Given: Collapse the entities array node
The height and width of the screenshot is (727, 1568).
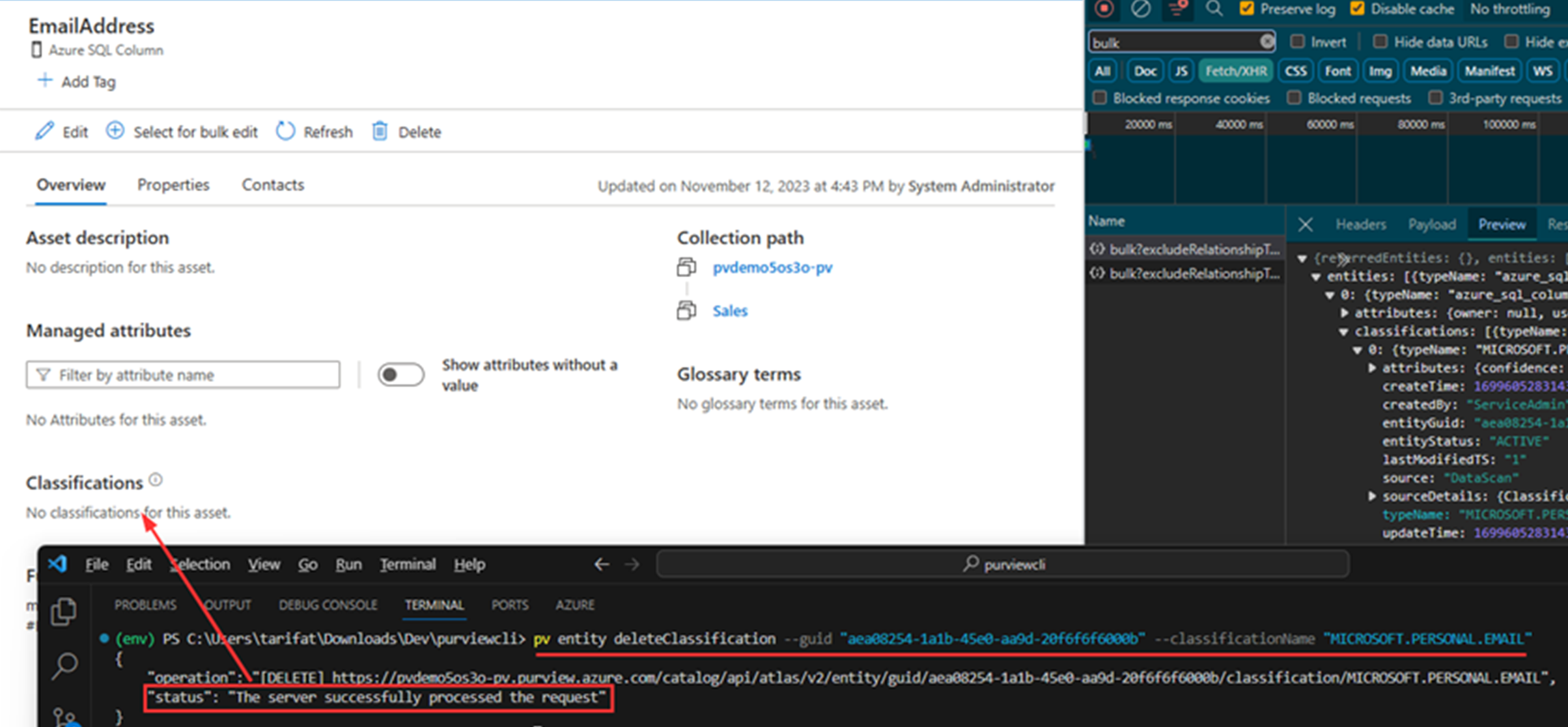Looking at the screenshot, I should click(1316, 277).
